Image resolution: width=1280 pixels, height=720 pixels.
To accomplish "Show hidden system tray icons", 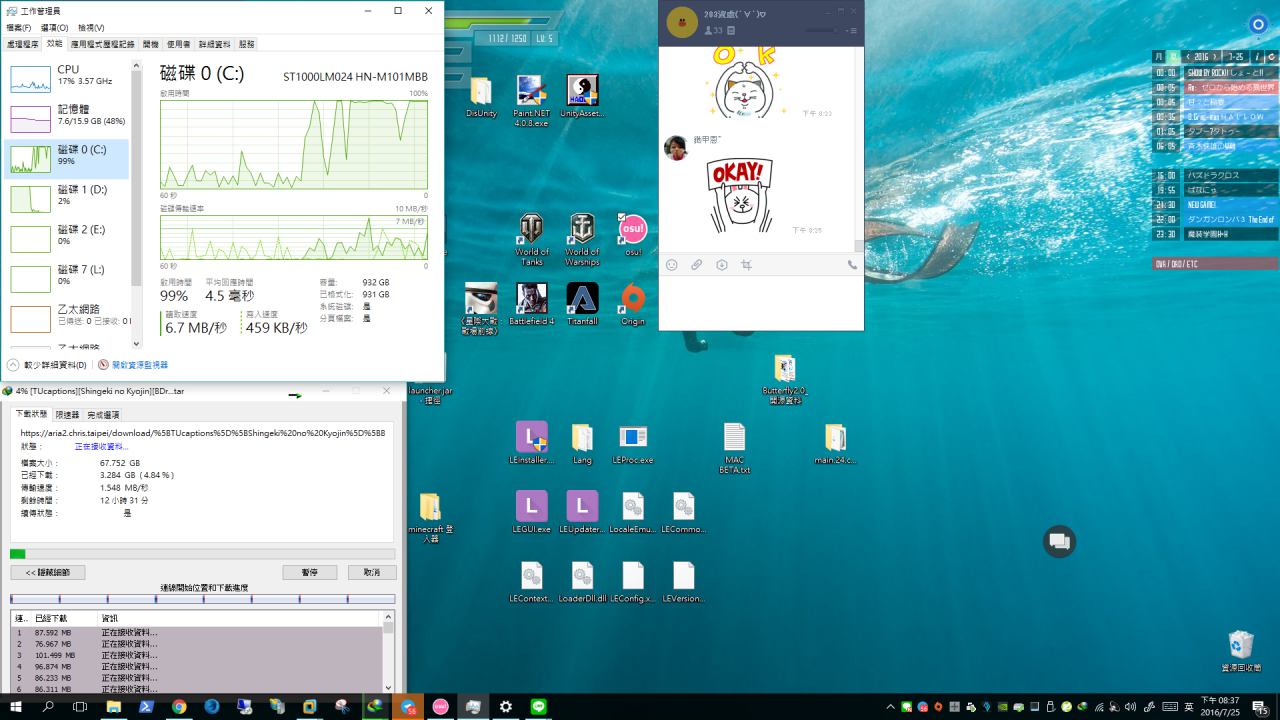I will [891, 707].
